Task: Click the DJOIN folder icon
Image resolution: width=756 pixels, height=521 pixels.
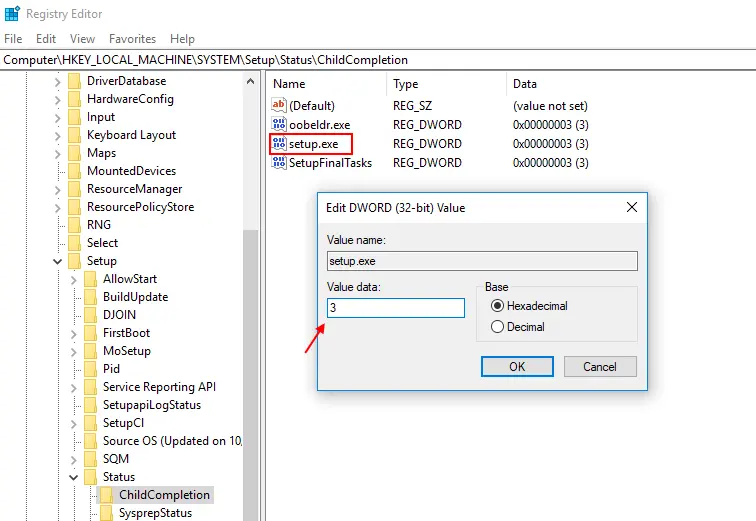Action: (90, 315)
